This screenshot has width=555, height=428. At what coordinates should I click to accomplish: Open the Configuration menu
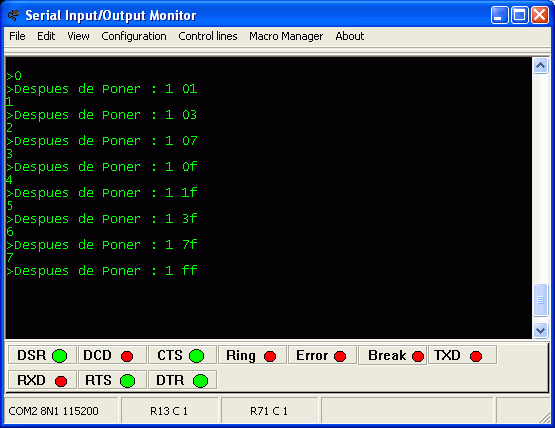(x=134, y=36)
